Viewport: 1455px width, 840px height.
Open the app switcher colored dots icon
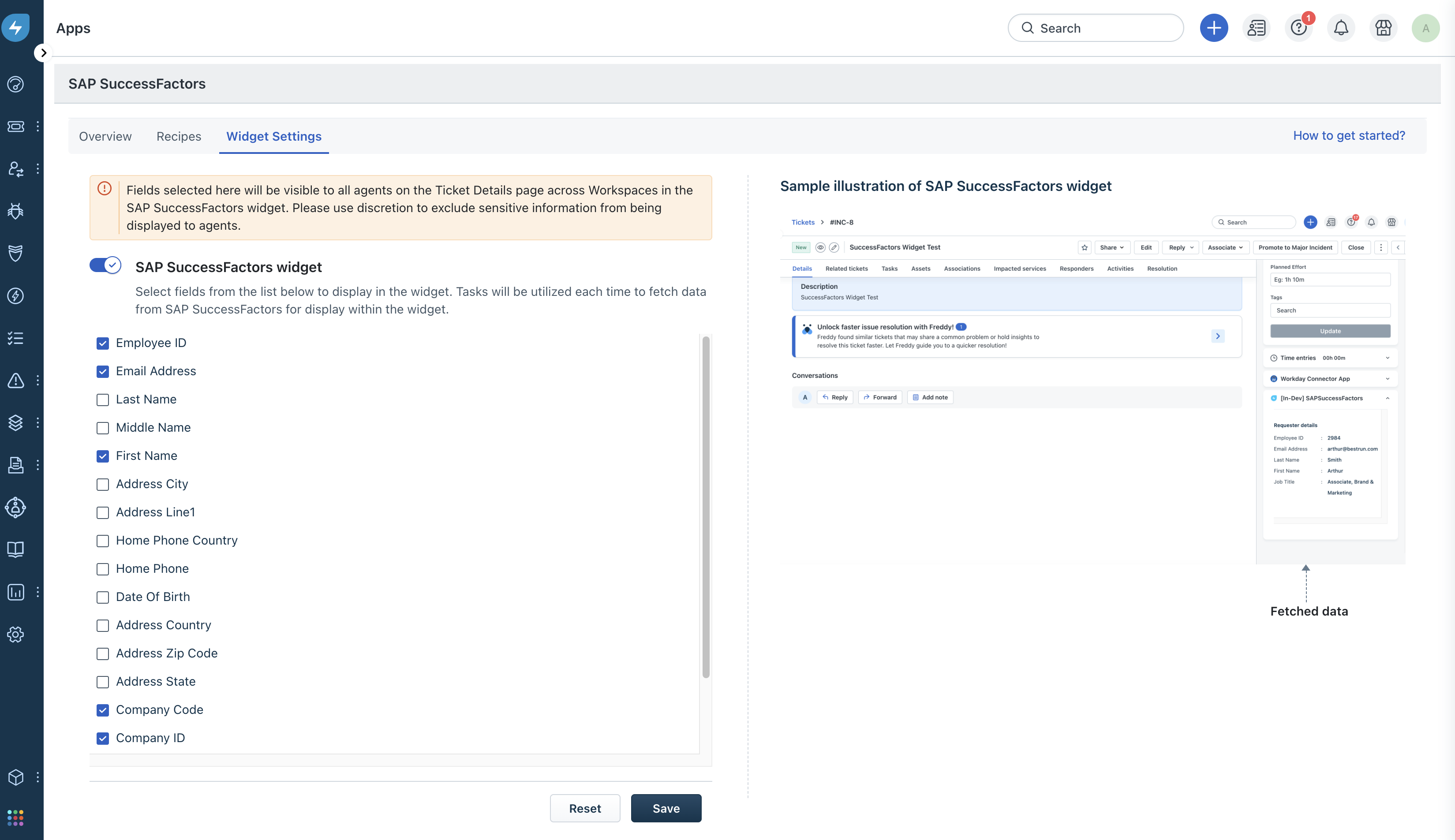tap(15, 817)
